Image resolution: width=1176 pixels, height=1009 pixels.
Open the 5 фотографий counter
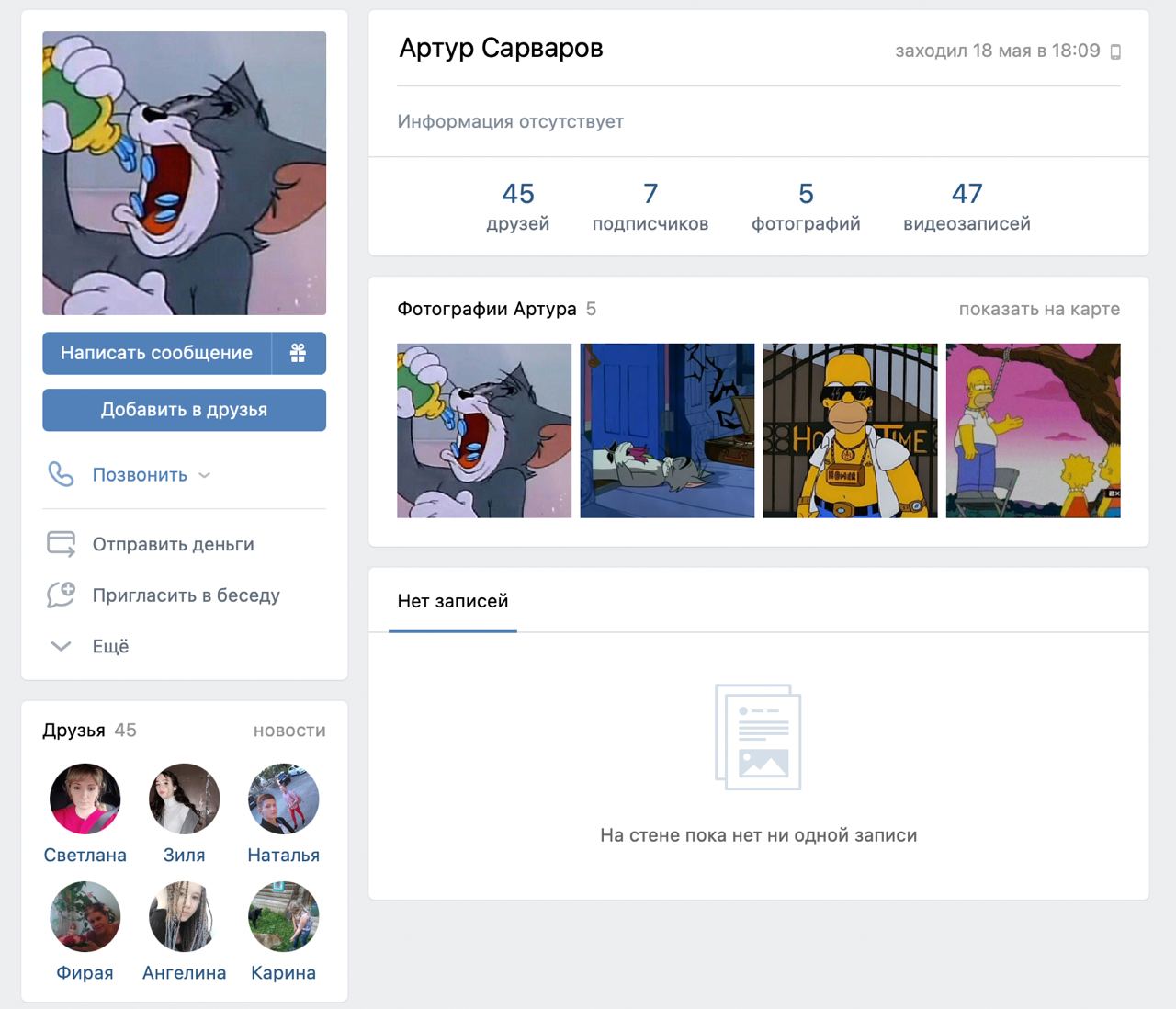806,207
